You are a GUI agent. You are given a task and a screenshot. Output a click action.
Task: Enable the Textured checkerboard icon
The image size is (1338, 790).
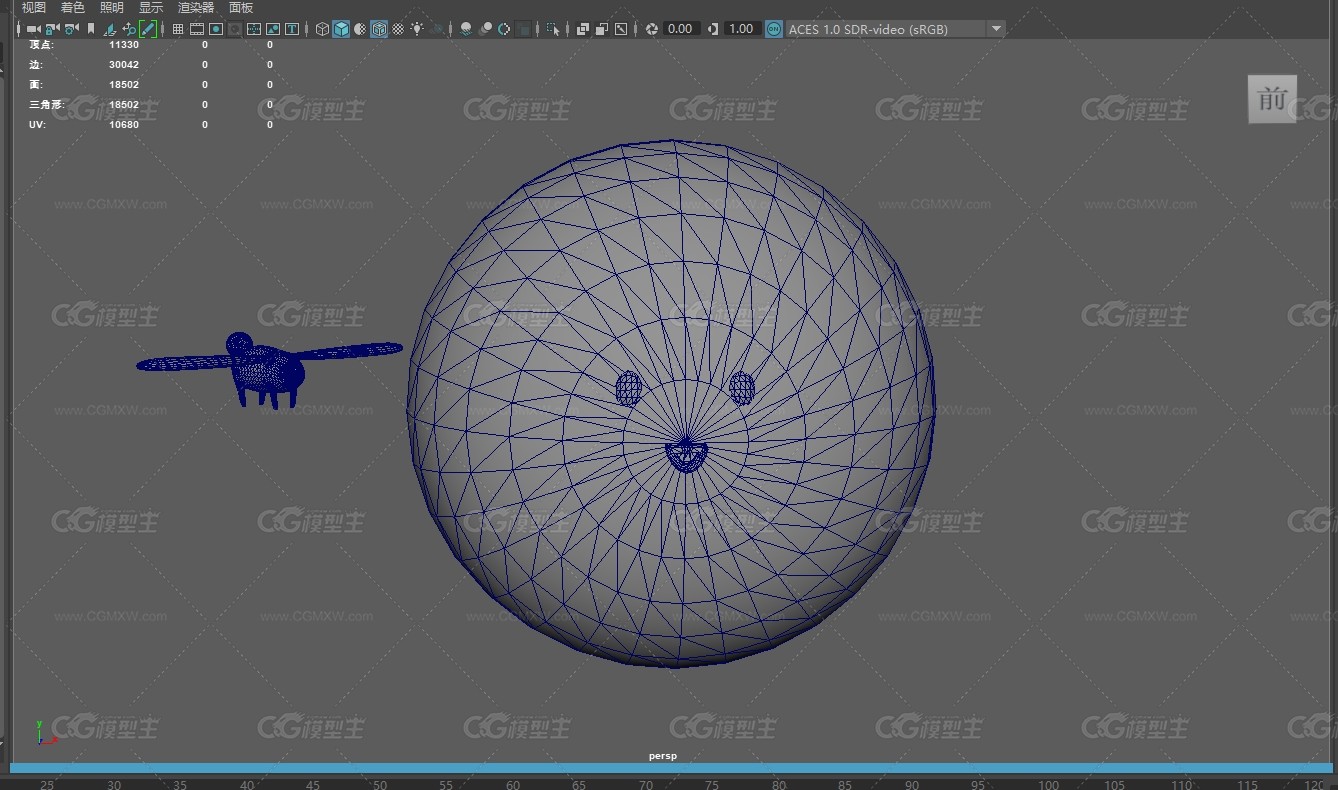pos(398,29)
